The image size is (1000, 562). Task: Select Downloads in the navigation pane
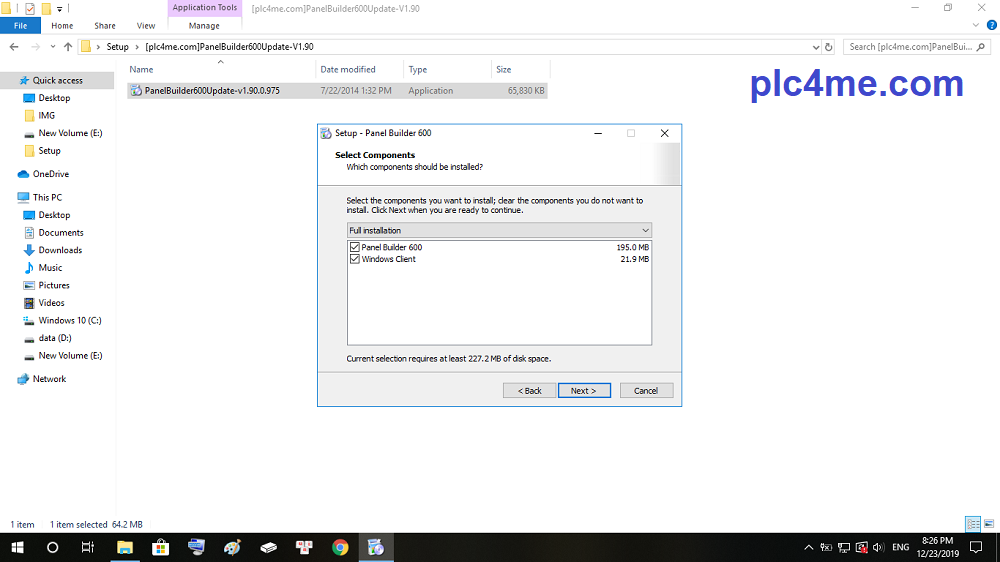(x=60, y=250)
